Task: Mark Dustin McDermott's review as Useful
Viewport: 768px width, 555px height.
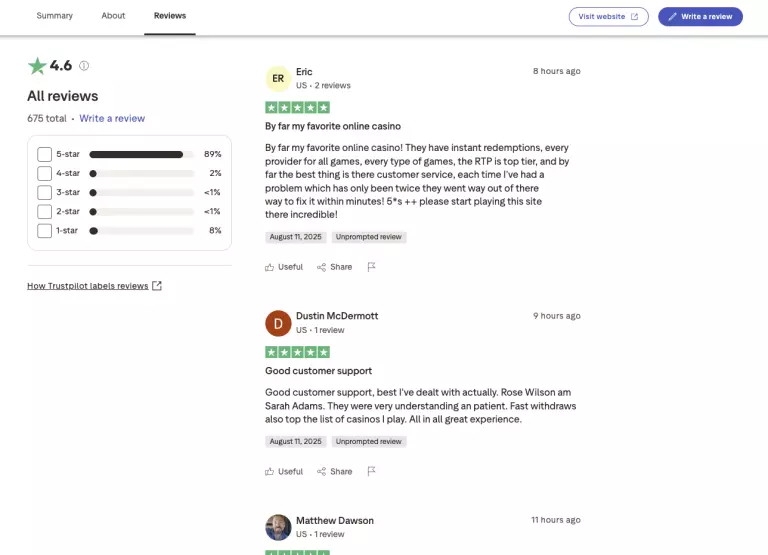Action: click(284, 471)
